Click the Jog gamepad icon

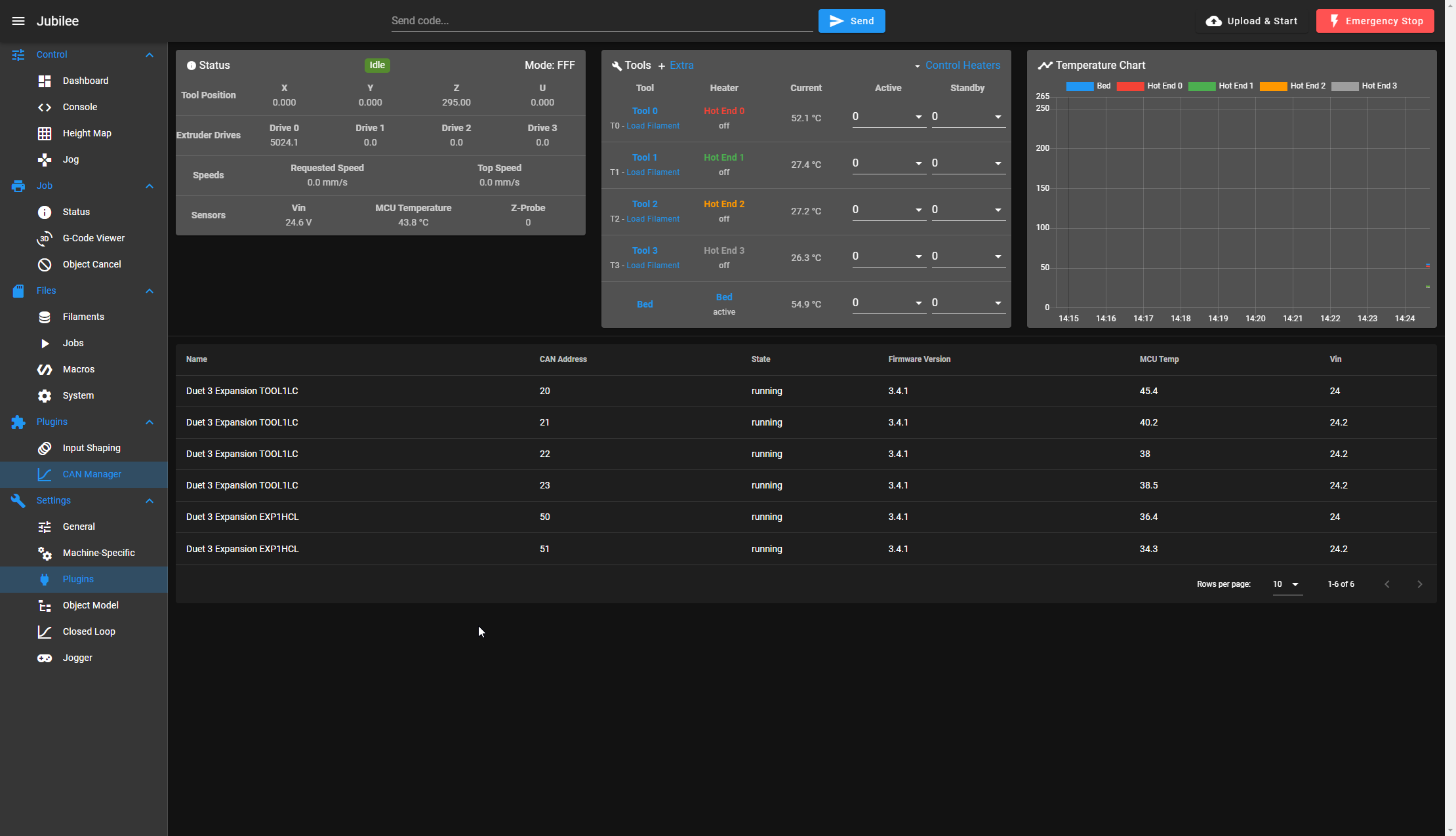[45, 160]
